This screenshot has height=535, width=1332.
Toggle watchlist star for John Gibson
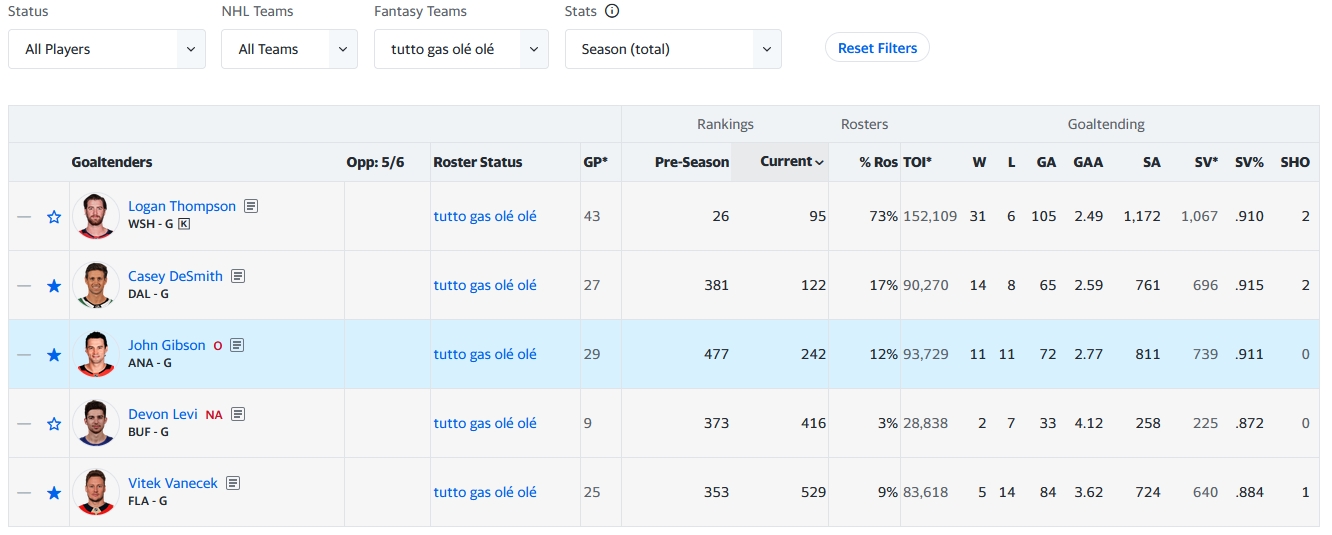54,355
